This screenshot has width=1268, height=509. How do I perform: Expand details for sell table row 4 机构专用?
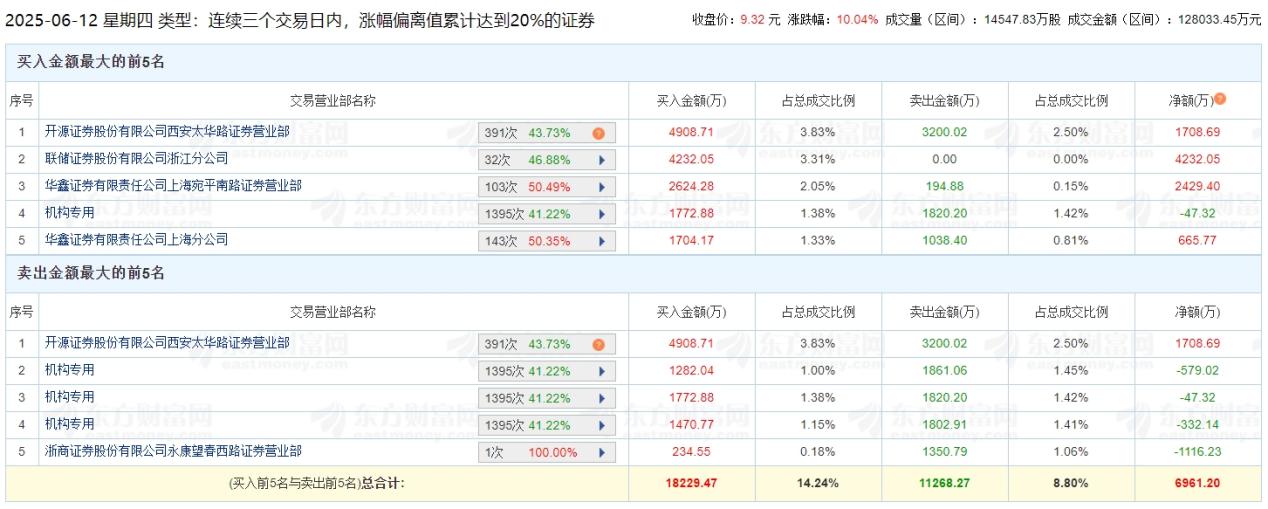[x=601, y=425]
